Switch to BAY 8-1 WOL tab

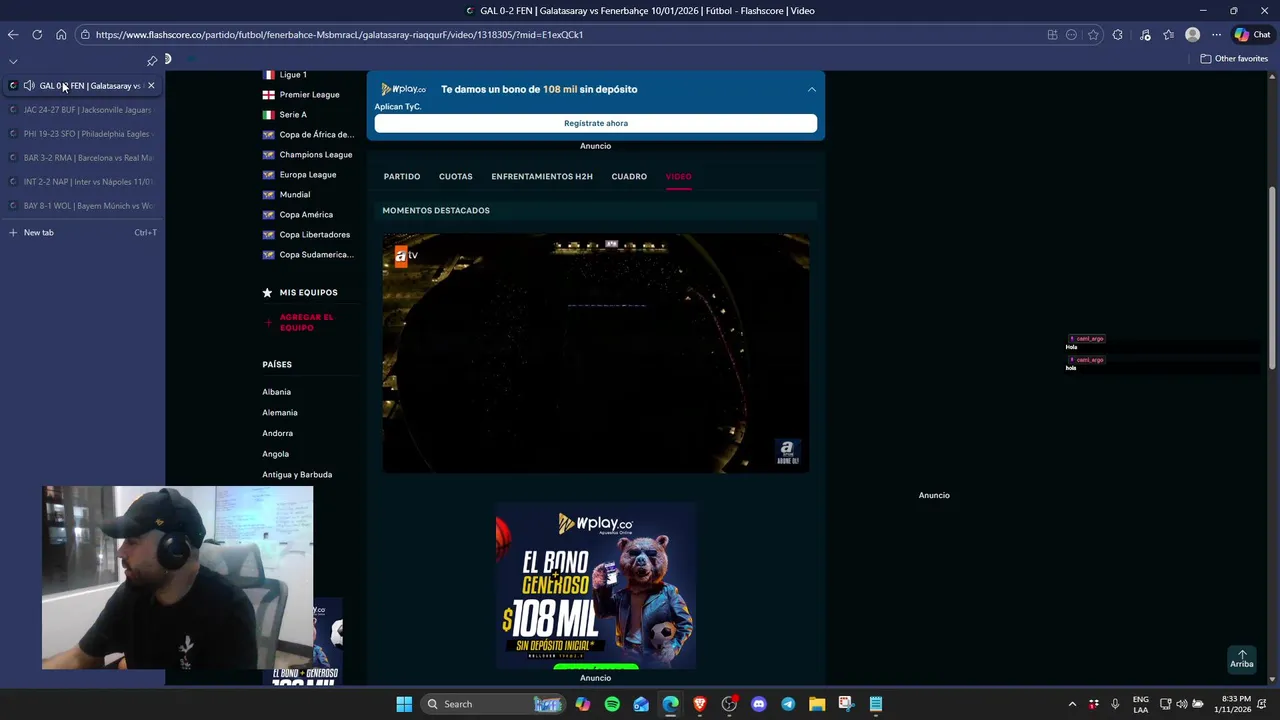[x=82, y=206]
